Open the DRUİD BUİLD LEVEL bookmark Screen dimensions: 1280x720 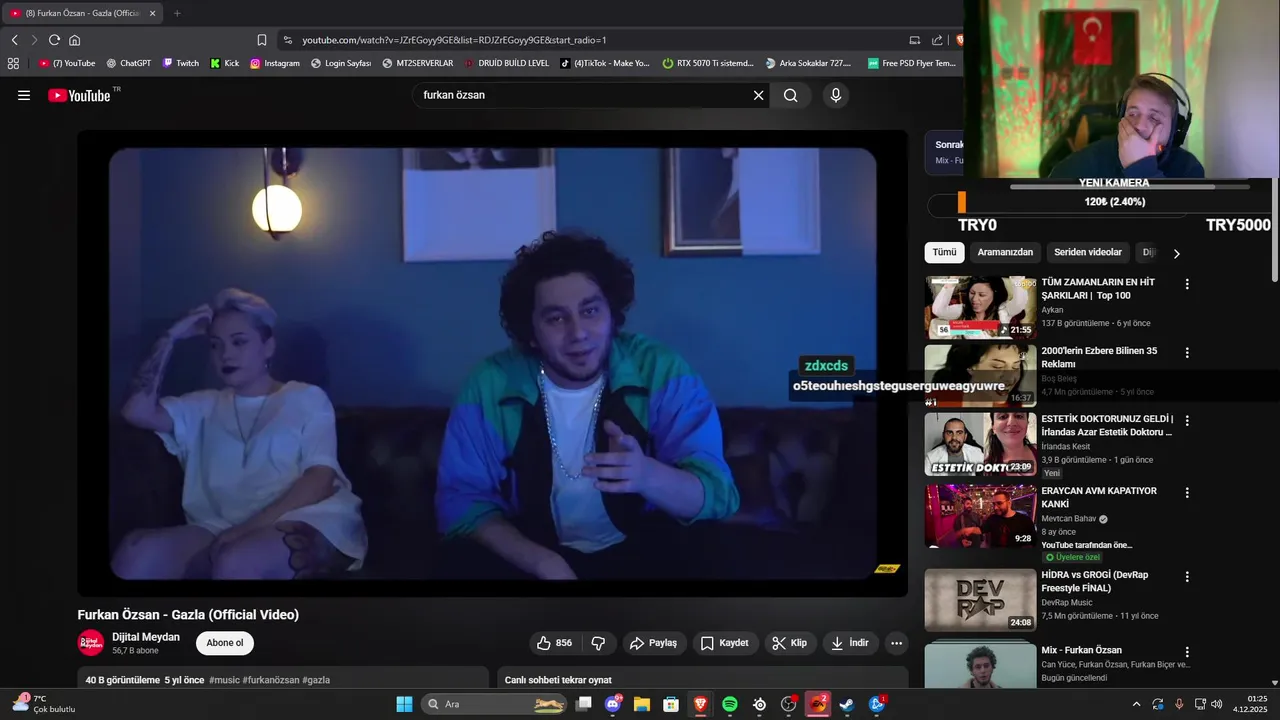(x=506, y=63)
